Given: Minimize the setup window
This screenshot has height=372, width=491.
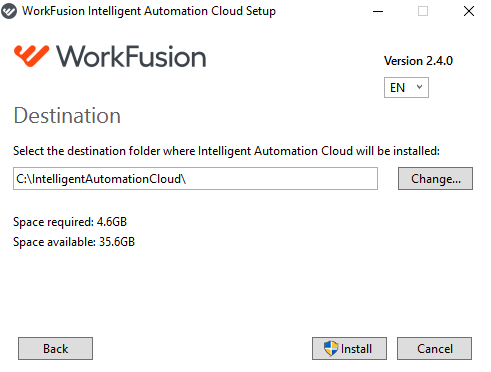Looking at the screenshot, I should point(378,11).
